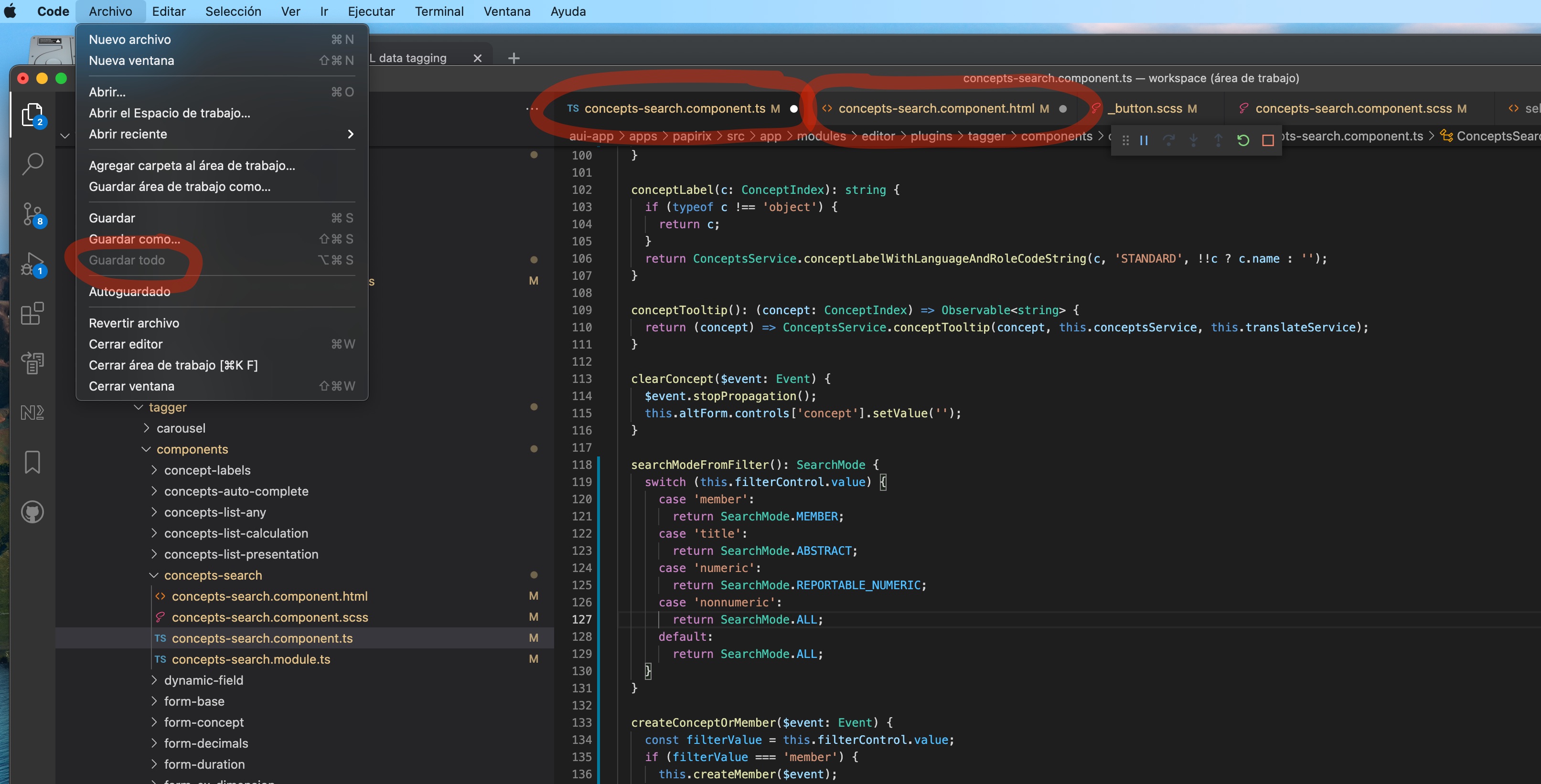The image size is (1541, 784).
Task: Open the Search view in the sidebar
Action: 33,163
